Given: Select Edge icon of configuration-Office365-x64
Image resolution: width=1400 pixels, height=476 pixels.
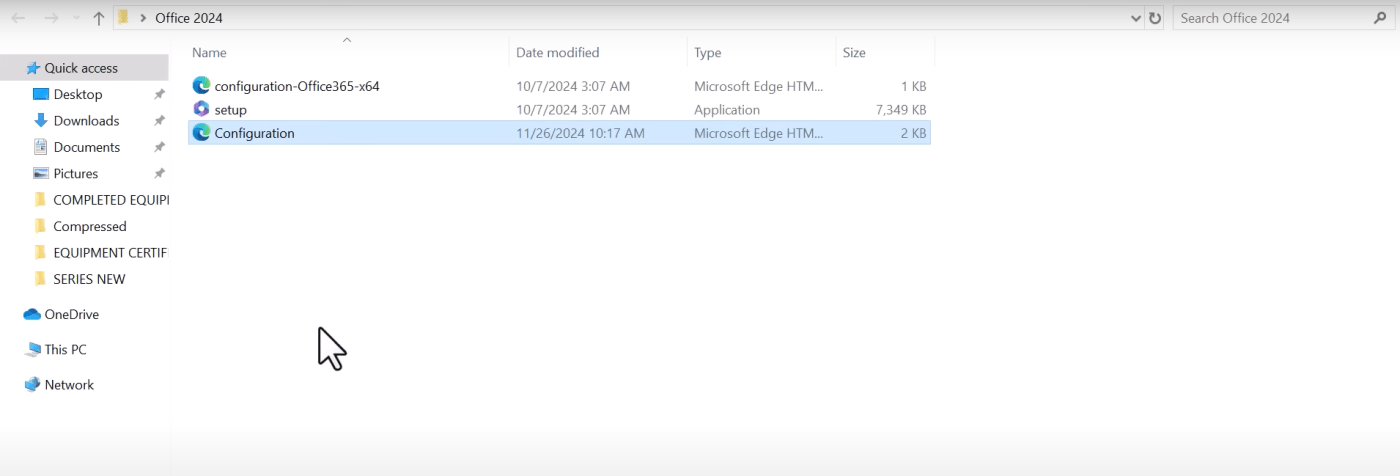Looking at the screenshot, I should pos(201,86).
